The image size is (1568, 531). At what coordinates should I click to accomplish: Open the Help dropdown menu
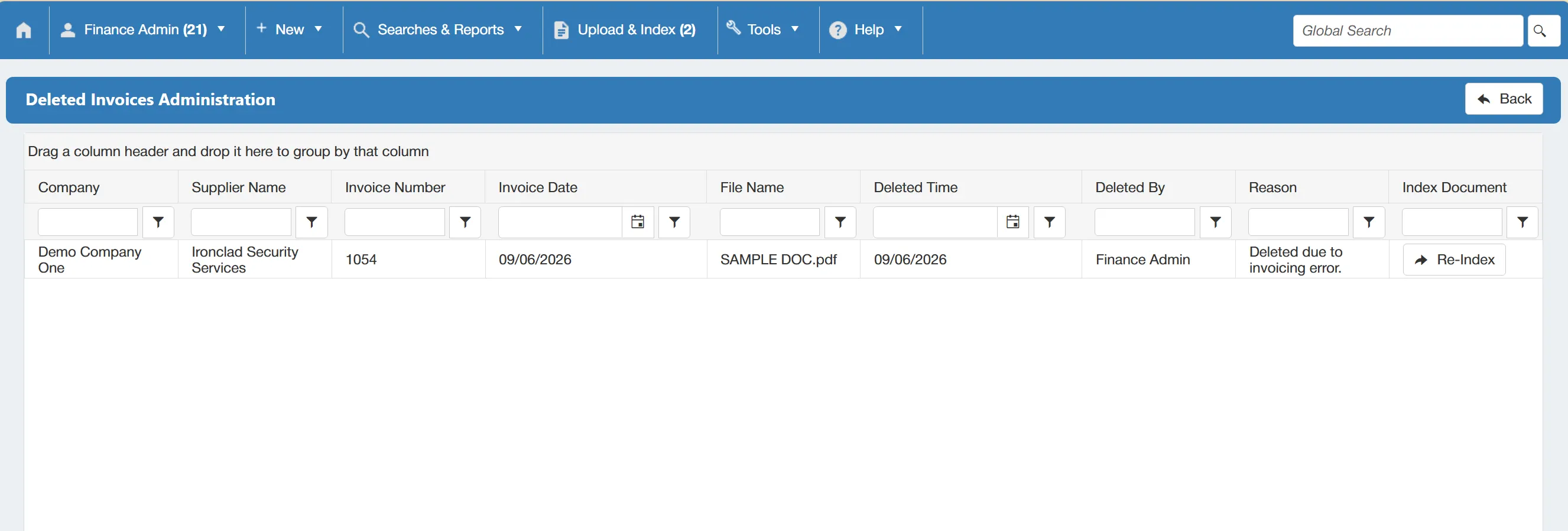click(867, 30)
